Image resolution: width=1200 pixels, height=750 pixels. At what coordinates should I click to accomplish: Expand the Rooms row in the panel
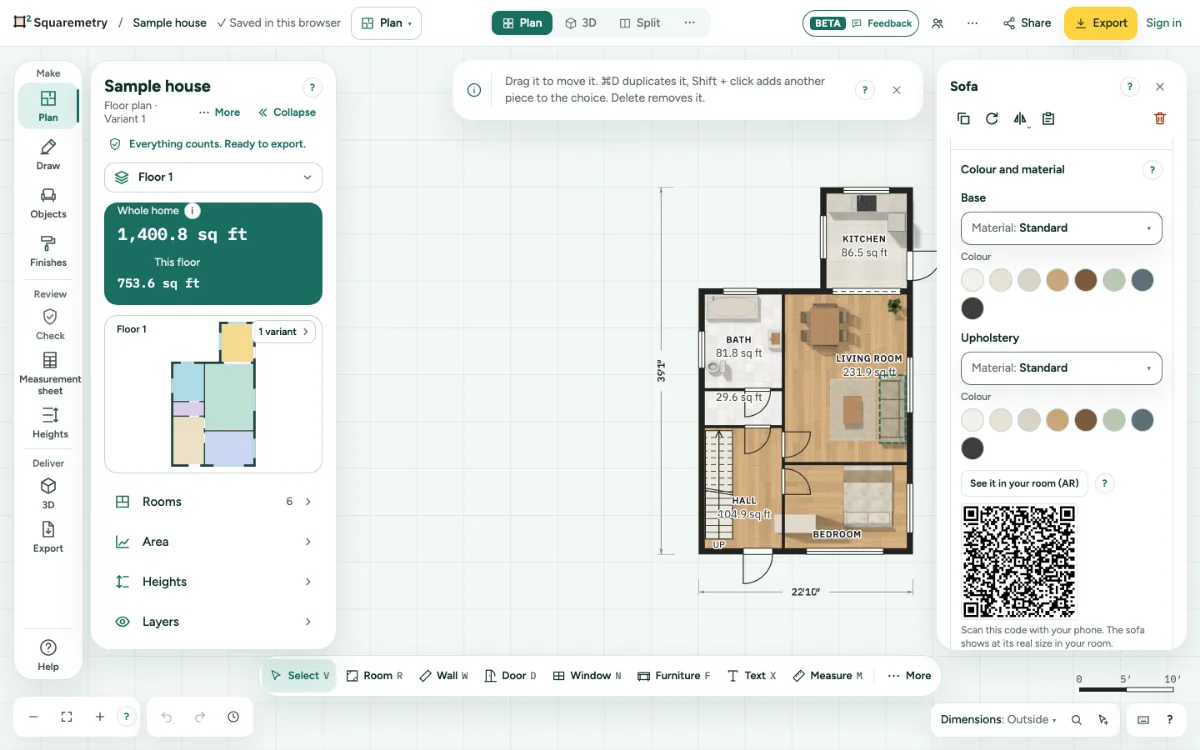point(213,502)
